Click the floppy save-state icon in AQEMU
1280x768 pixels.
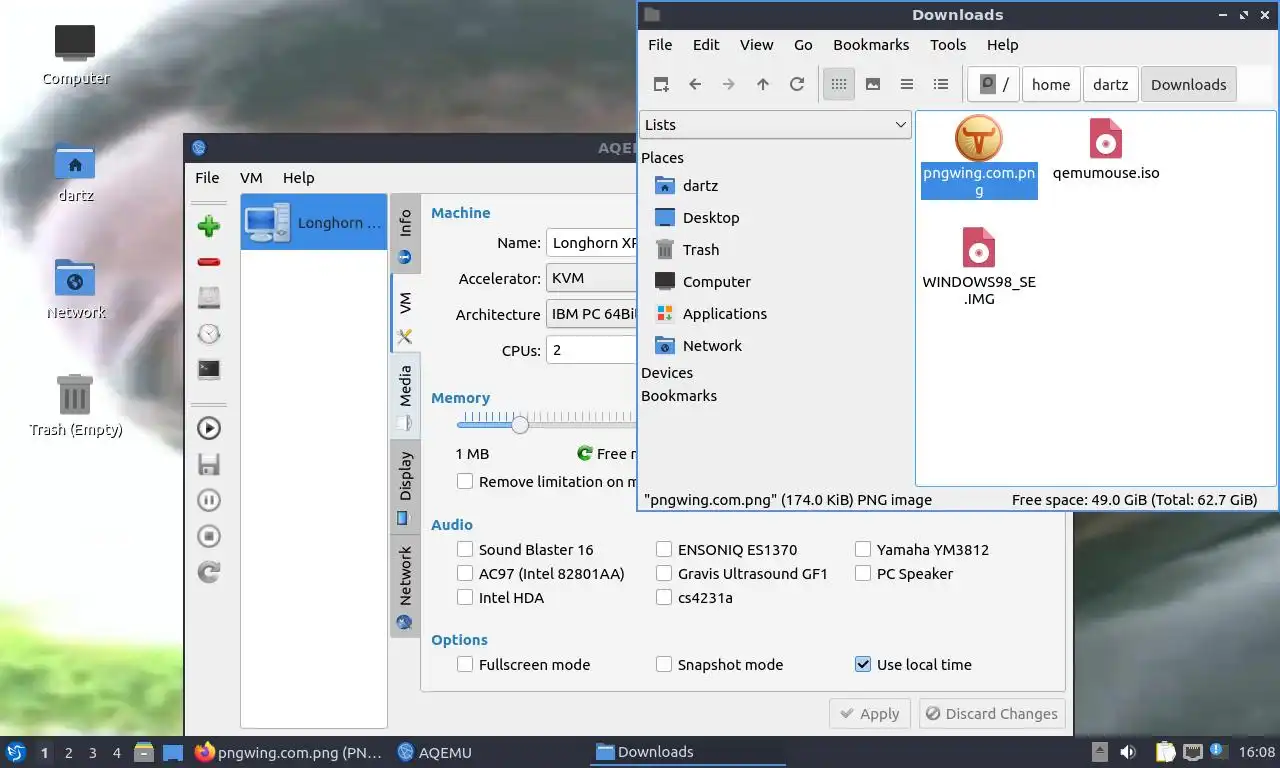click(x=209, y=464)
